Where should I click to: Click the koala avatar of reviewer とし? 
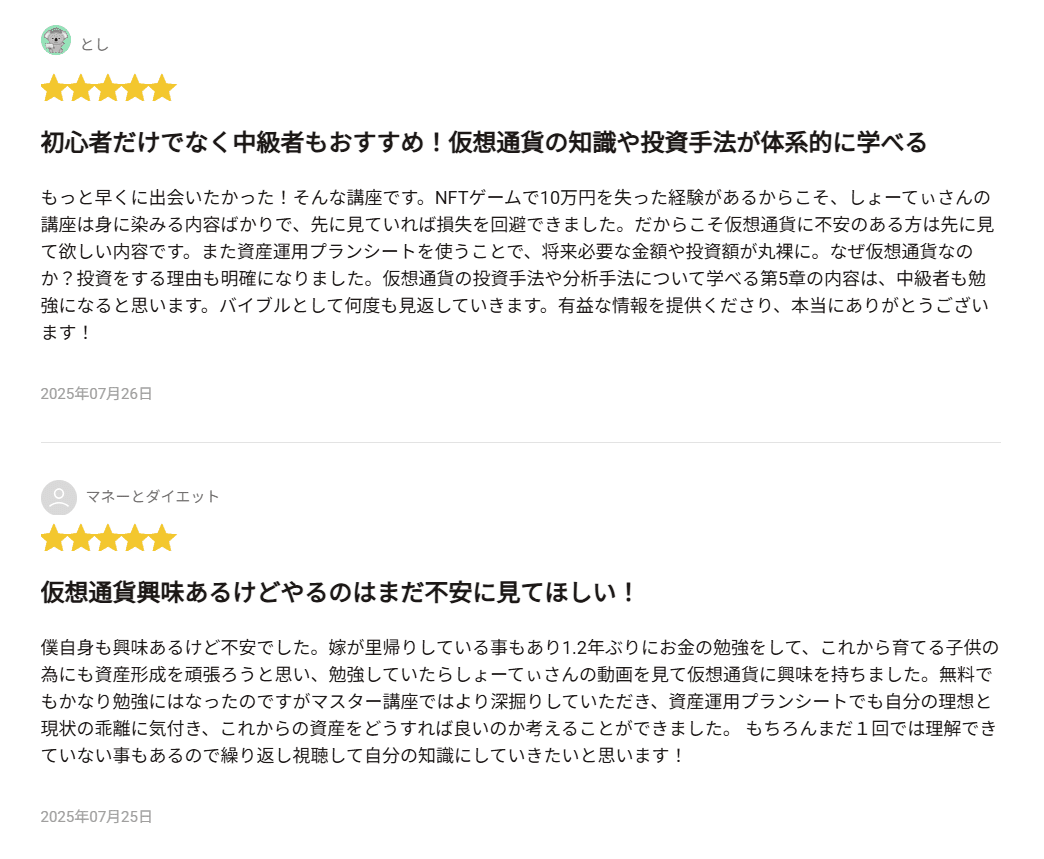click(56, 41)
